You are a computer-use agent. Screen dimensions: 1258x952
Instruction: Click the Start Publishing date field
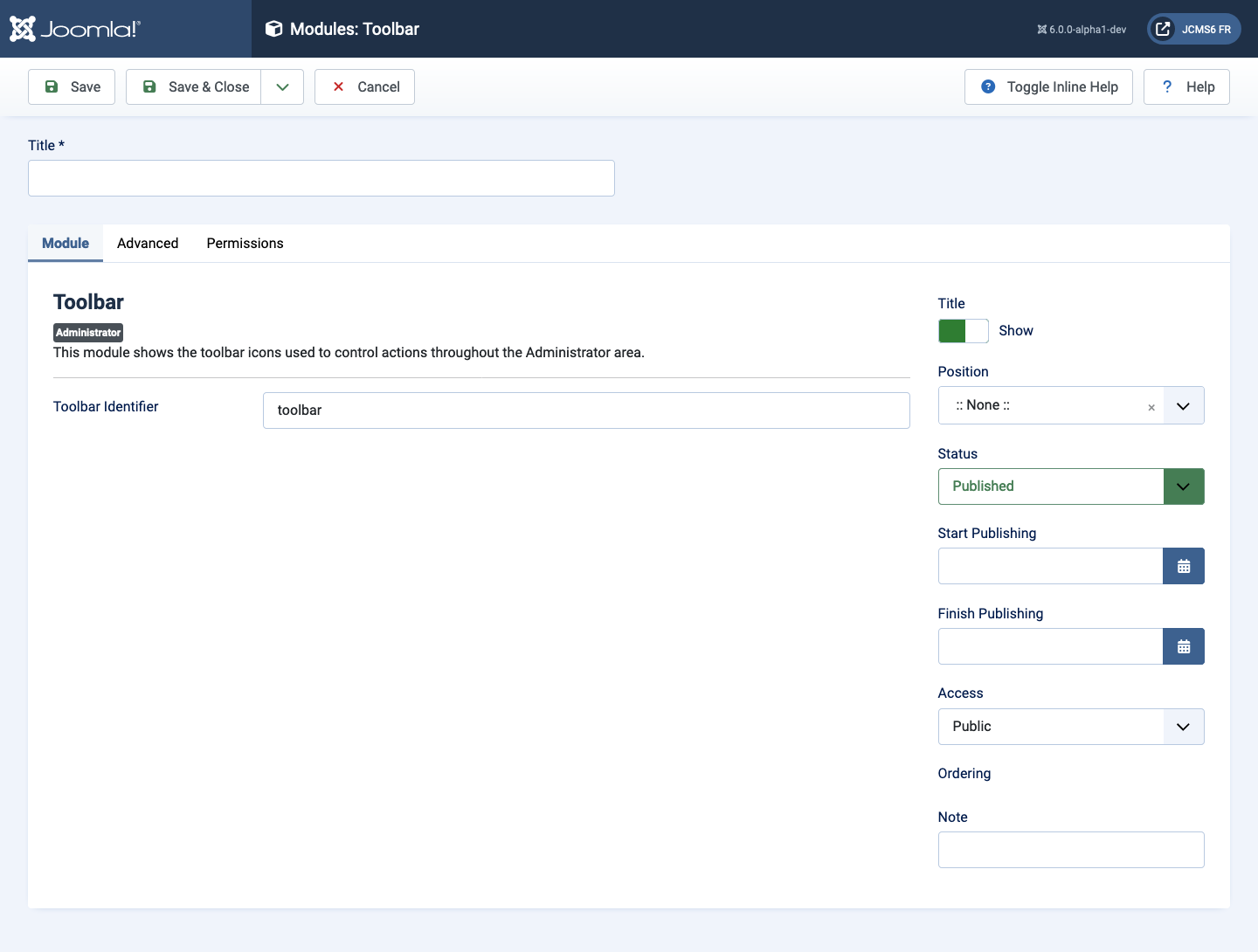[1050, 566]
